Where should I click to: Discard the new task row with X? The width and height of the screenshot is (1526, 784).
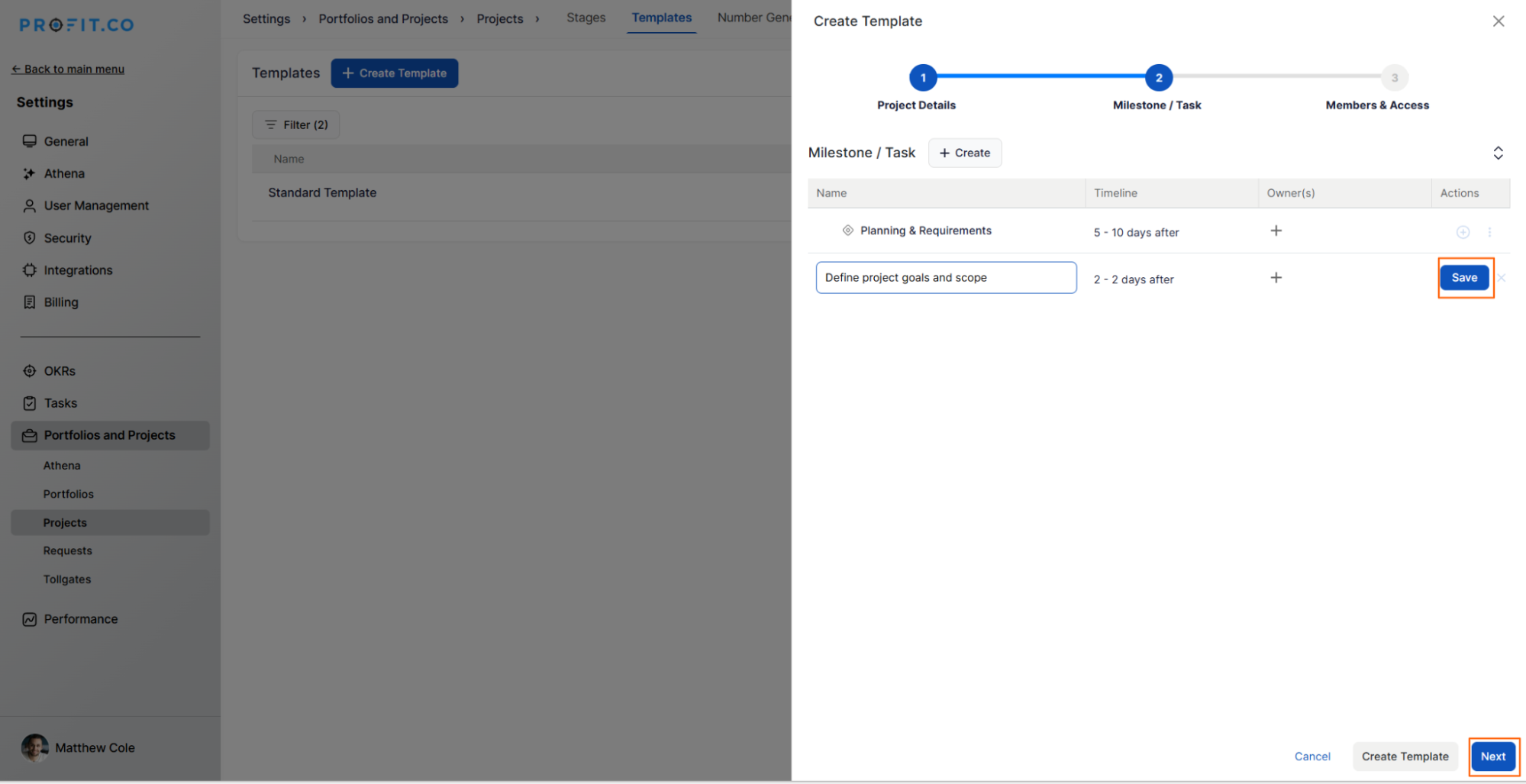point(1502,278)
